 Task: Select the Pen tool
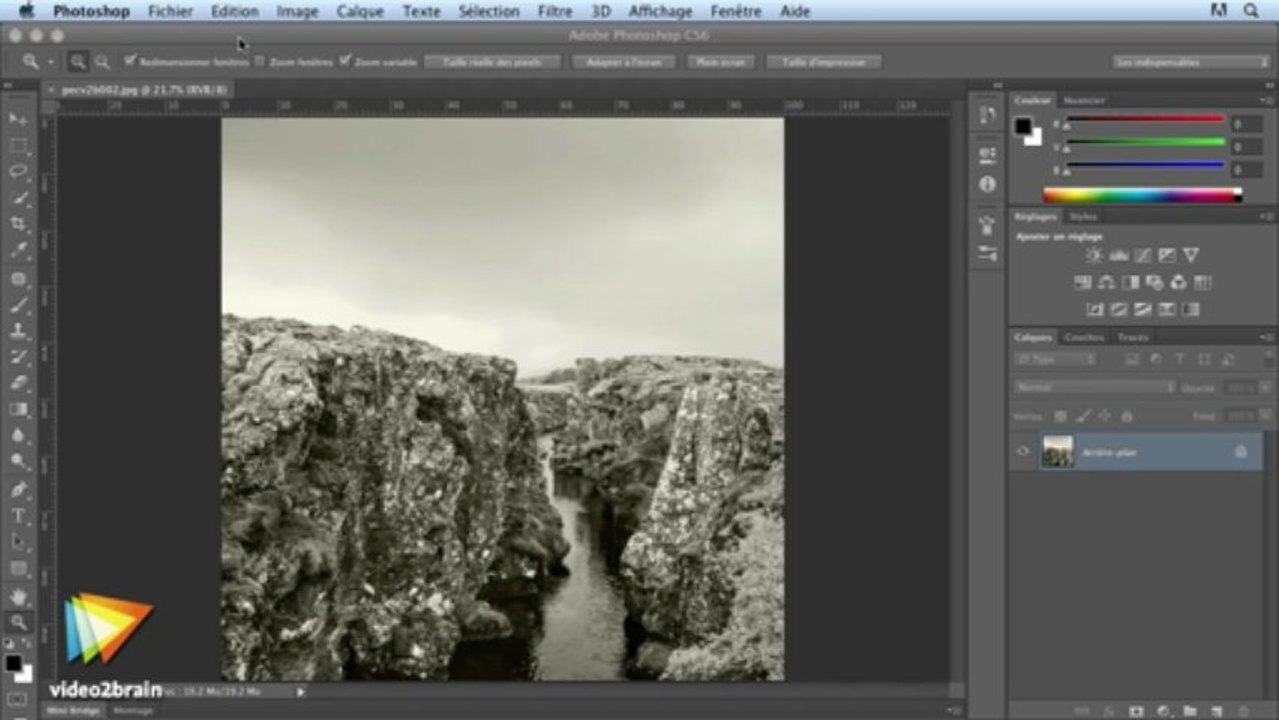tap(18, 489)
